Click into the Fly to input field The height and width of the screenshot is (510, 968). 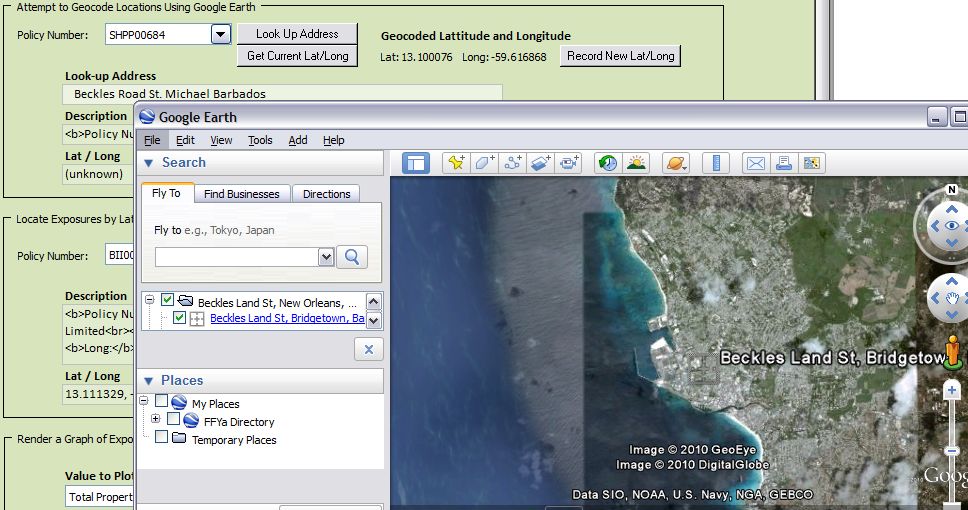(x=236, y=257)
